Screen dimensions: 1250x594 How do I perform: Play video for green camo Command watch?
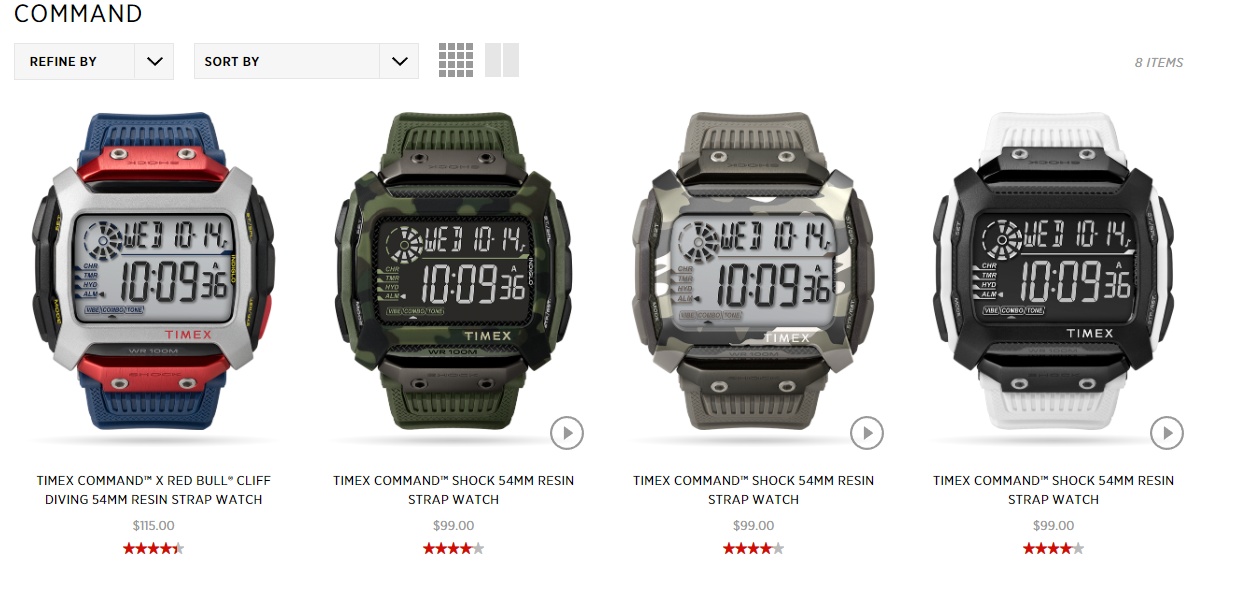point(567,433)
